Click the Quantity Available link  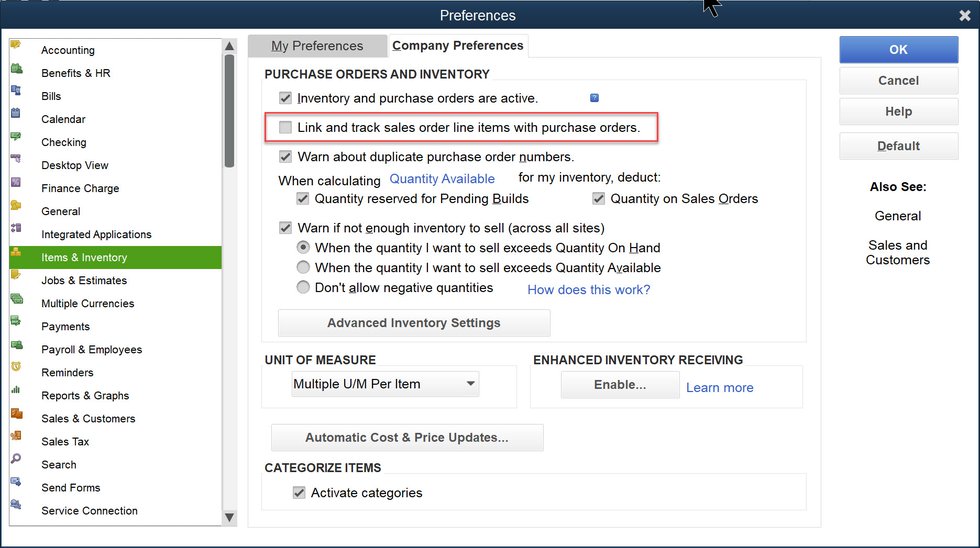(442, 179)
